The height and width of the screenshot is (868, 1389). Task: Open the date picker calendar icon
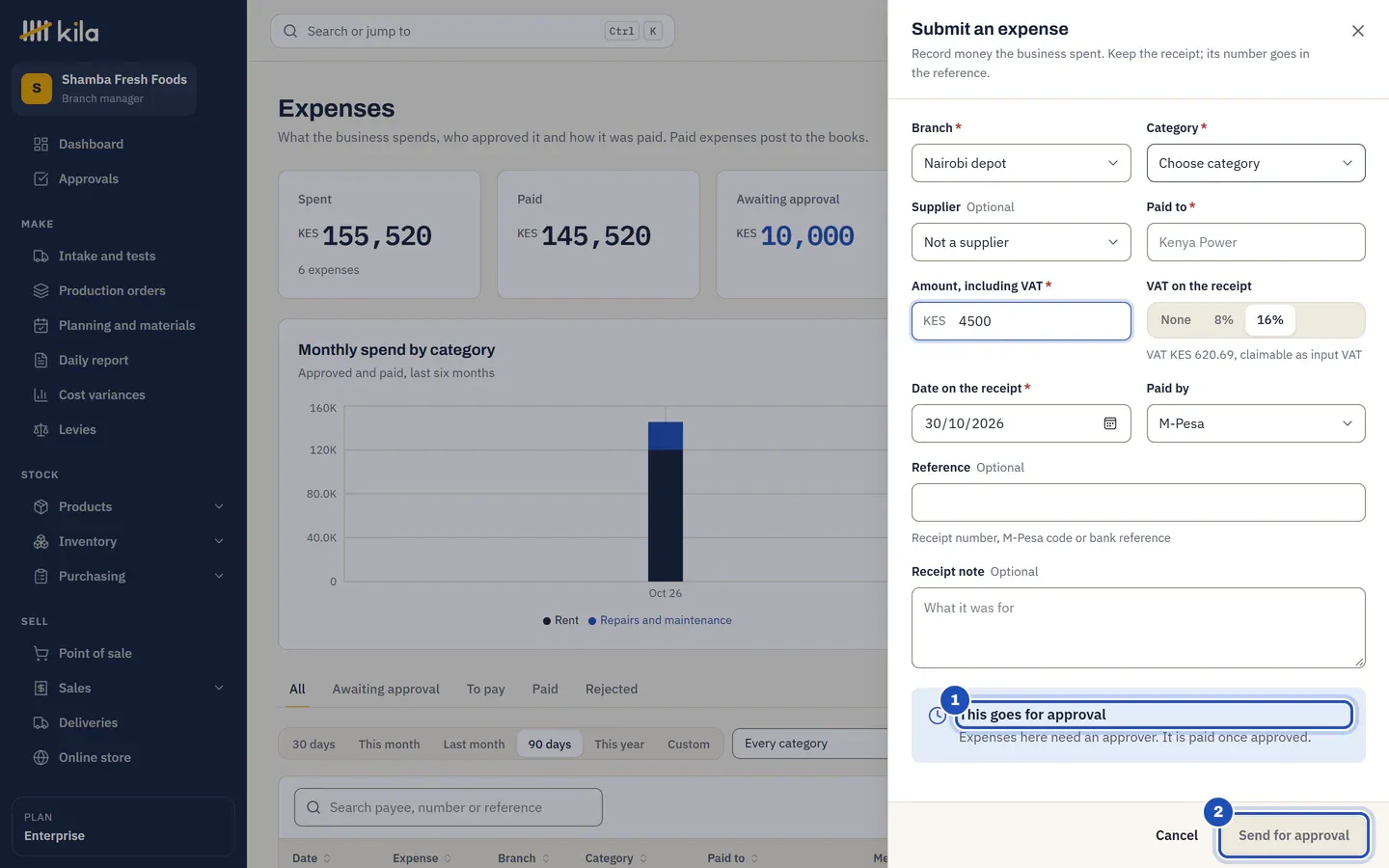coord(1110,423)
